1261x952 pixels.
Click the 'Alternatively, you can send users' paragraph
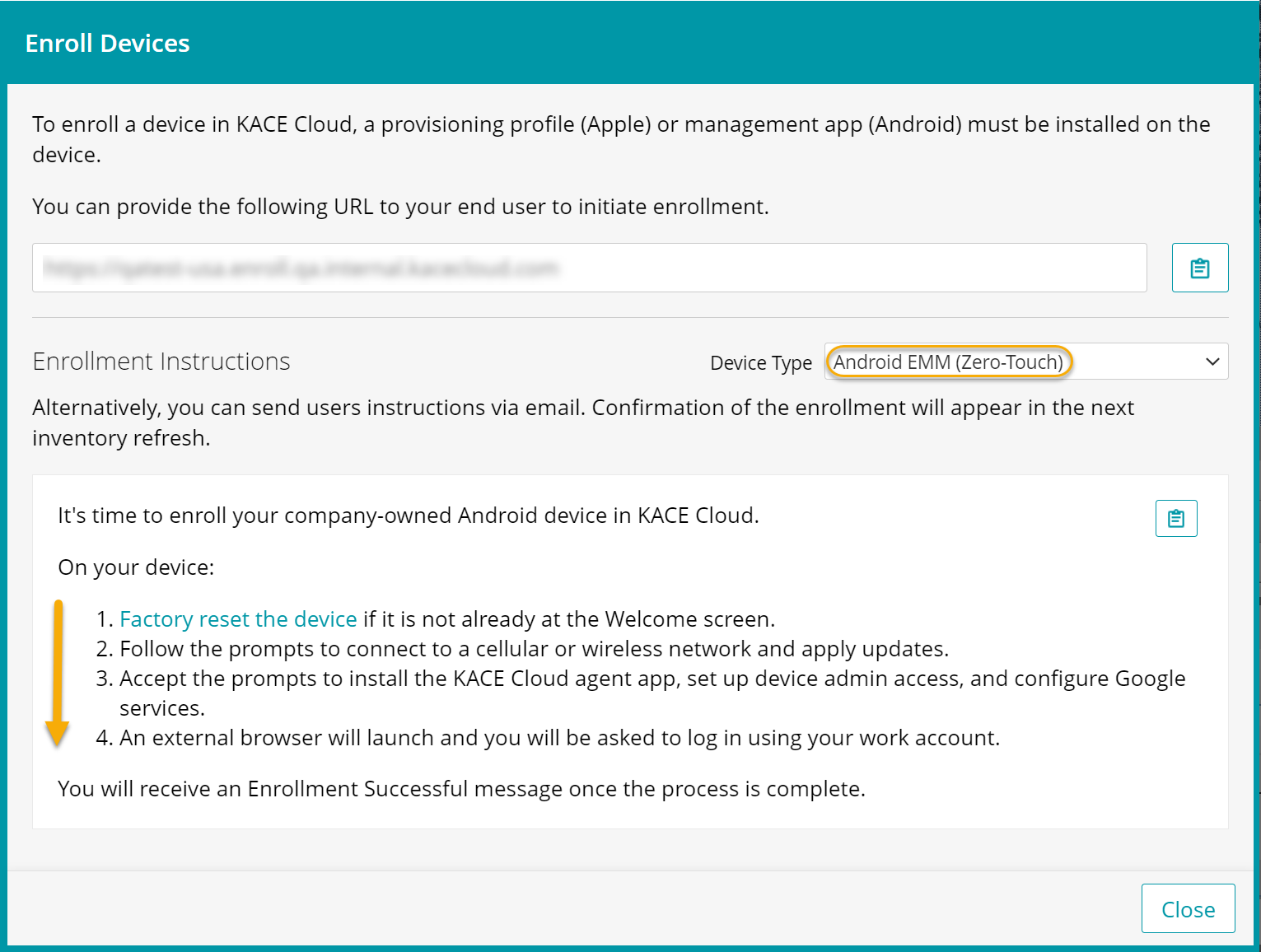click(x=582, y=408)
